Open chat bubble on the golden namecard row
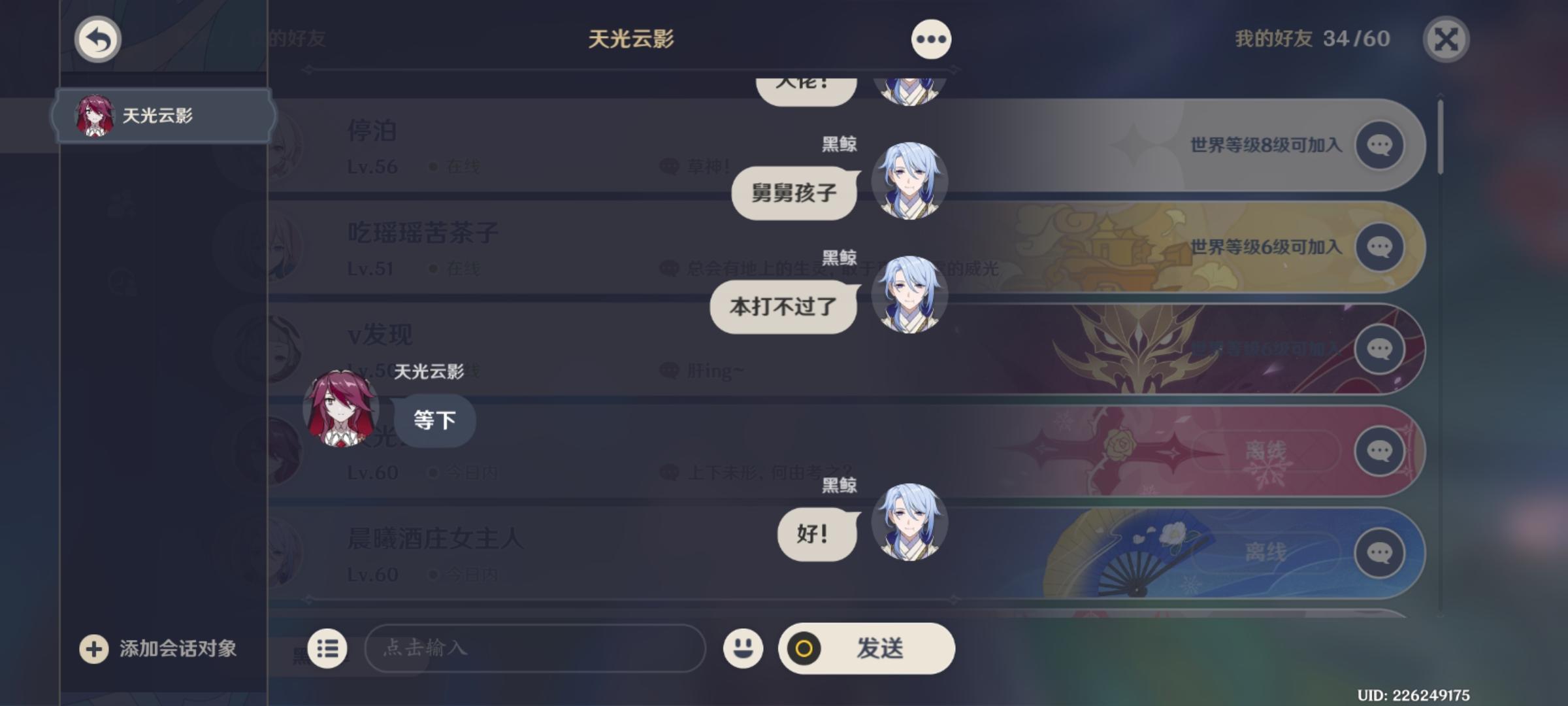This screenshot has height=706, width=1568. click(x=1380, y=247)
